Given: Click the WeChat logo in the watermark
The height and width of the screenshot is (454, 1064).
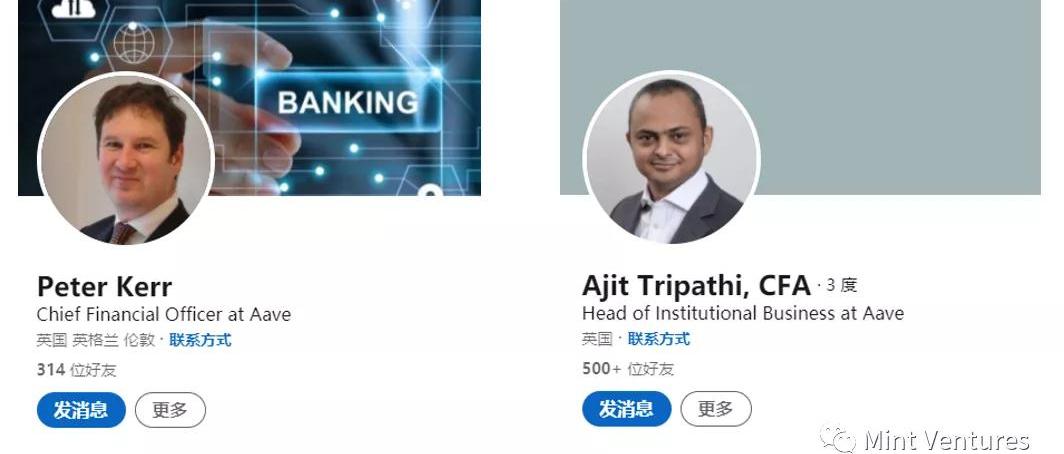Looking at the screenshot, I should click(x=838, y=439).
